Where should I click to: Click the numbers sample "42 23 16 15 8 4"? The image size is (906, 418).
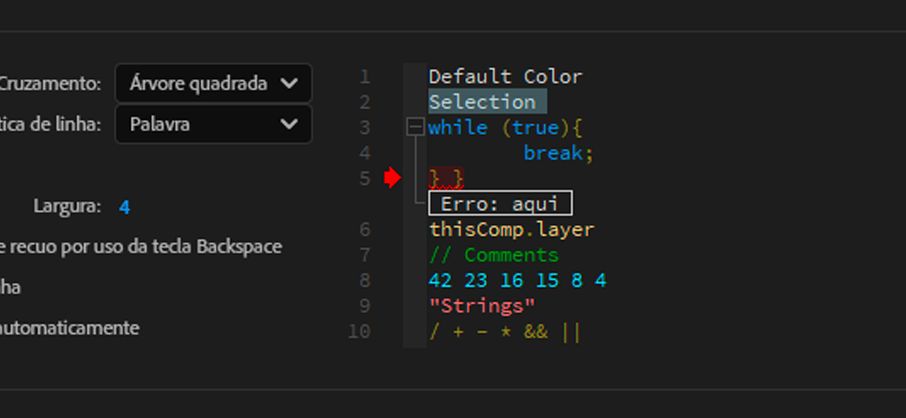(x=517, y=281)
